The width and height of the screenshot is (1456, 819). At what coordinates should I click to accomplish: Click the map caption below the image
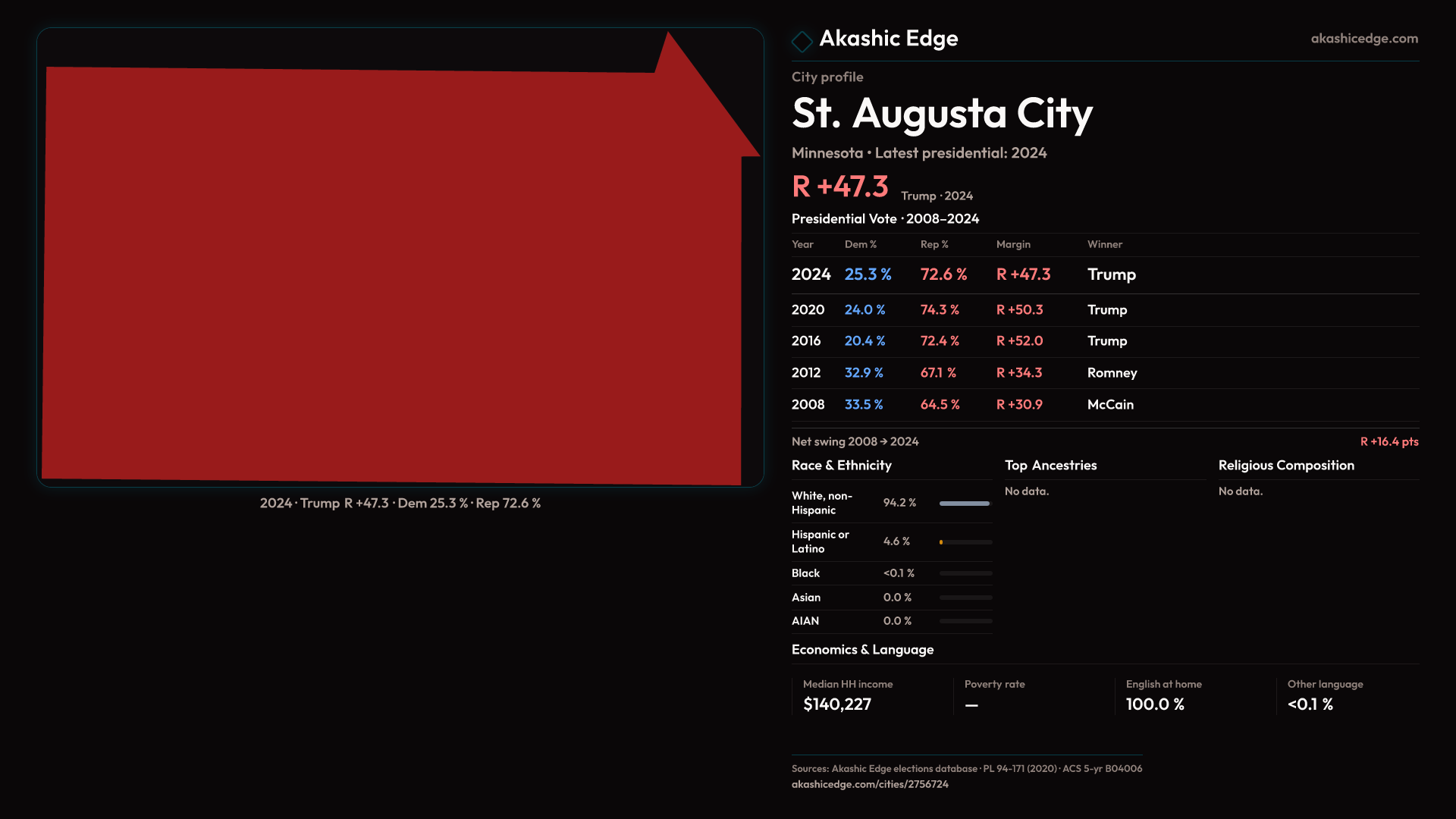click(x=400, y=503)
